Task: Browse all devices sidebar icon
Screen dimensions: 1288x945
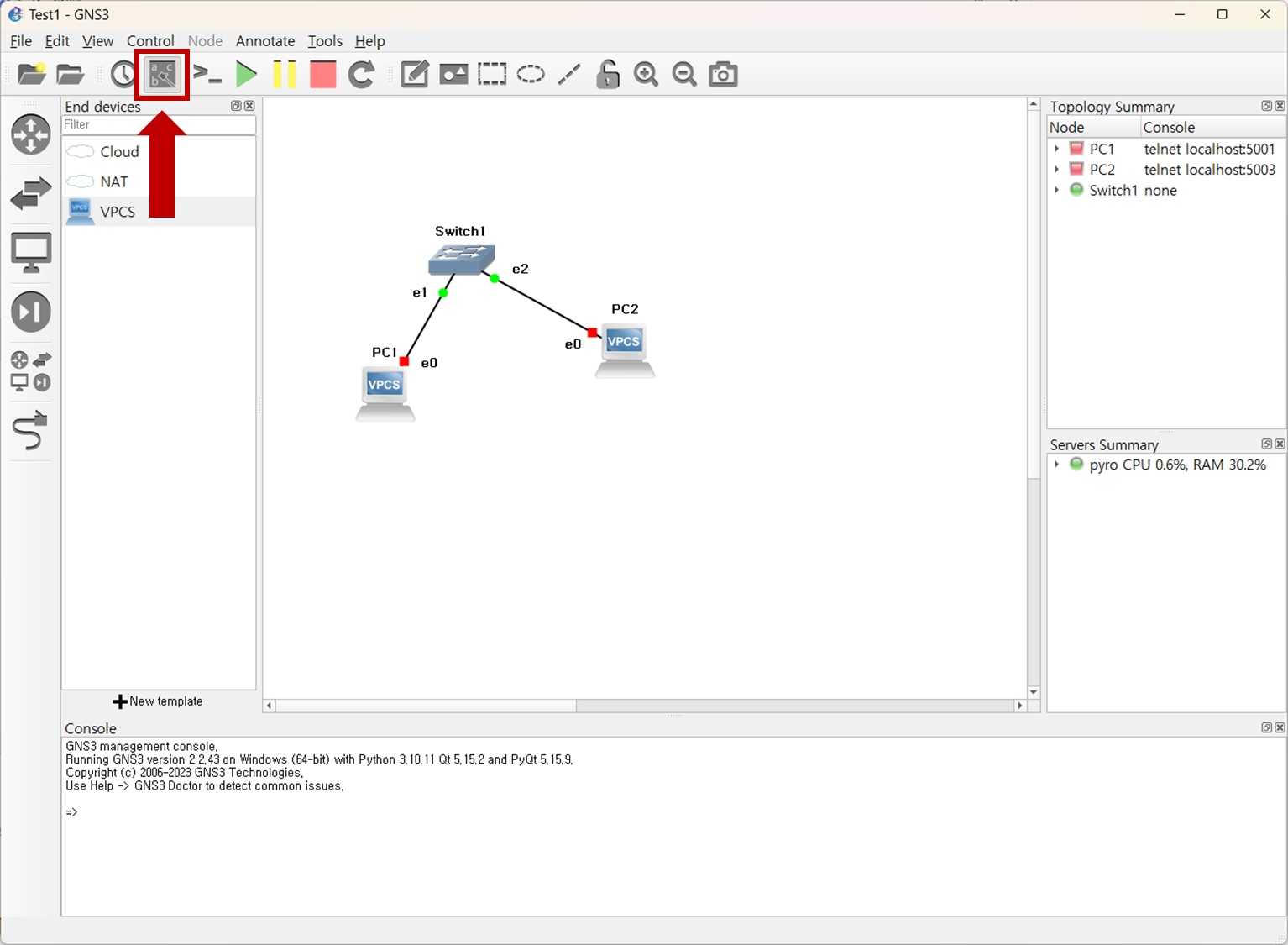Action: coord(31,371)
